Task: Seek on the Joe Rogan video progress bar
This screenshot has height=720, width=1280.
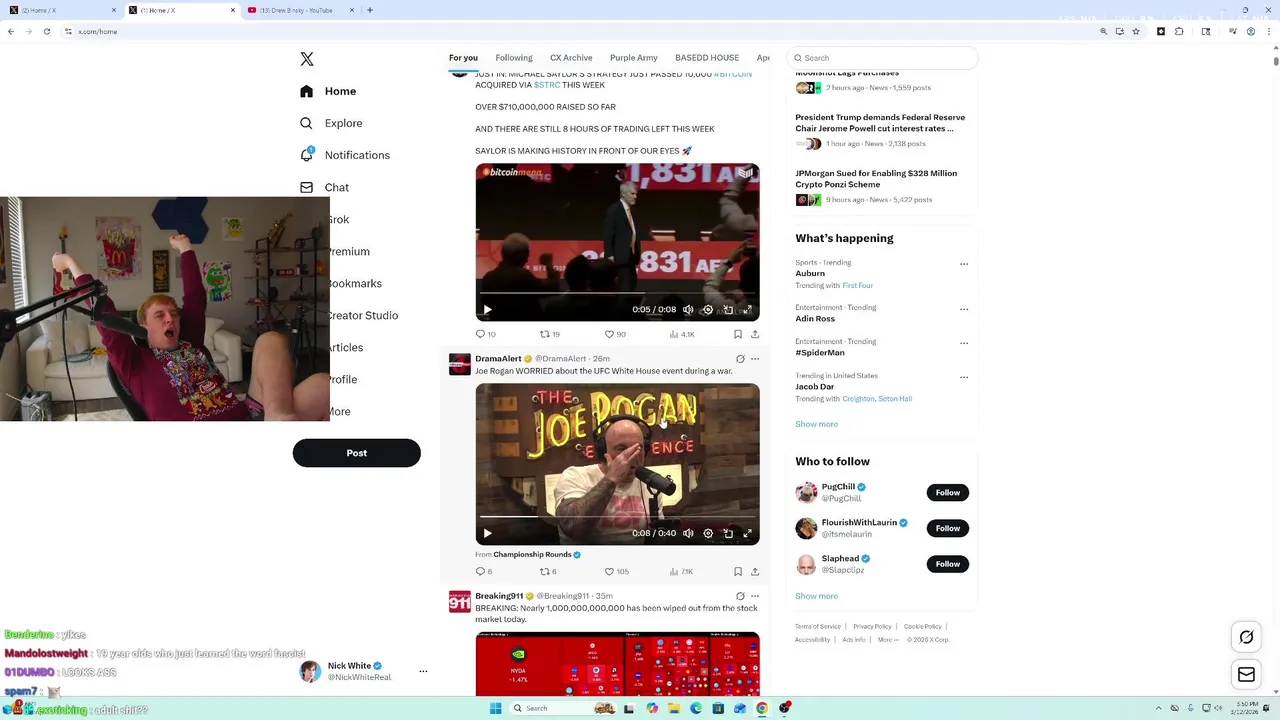Action: [x=617, y=517]
